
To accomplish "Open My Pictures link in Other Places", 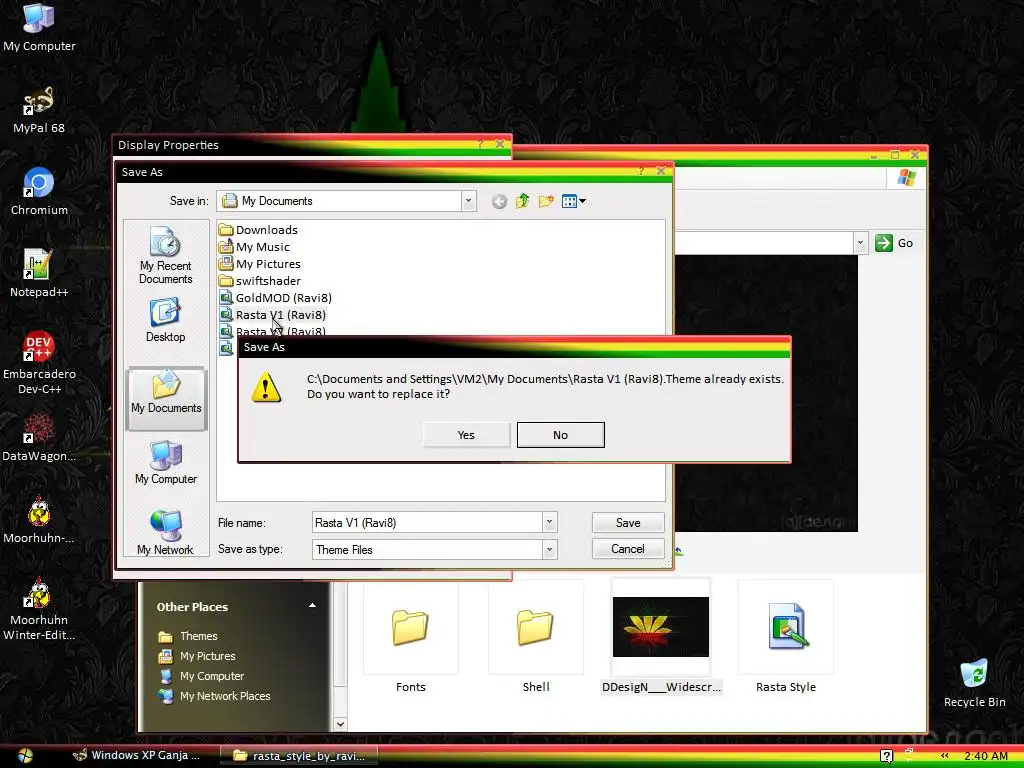I will coord(197,656).
